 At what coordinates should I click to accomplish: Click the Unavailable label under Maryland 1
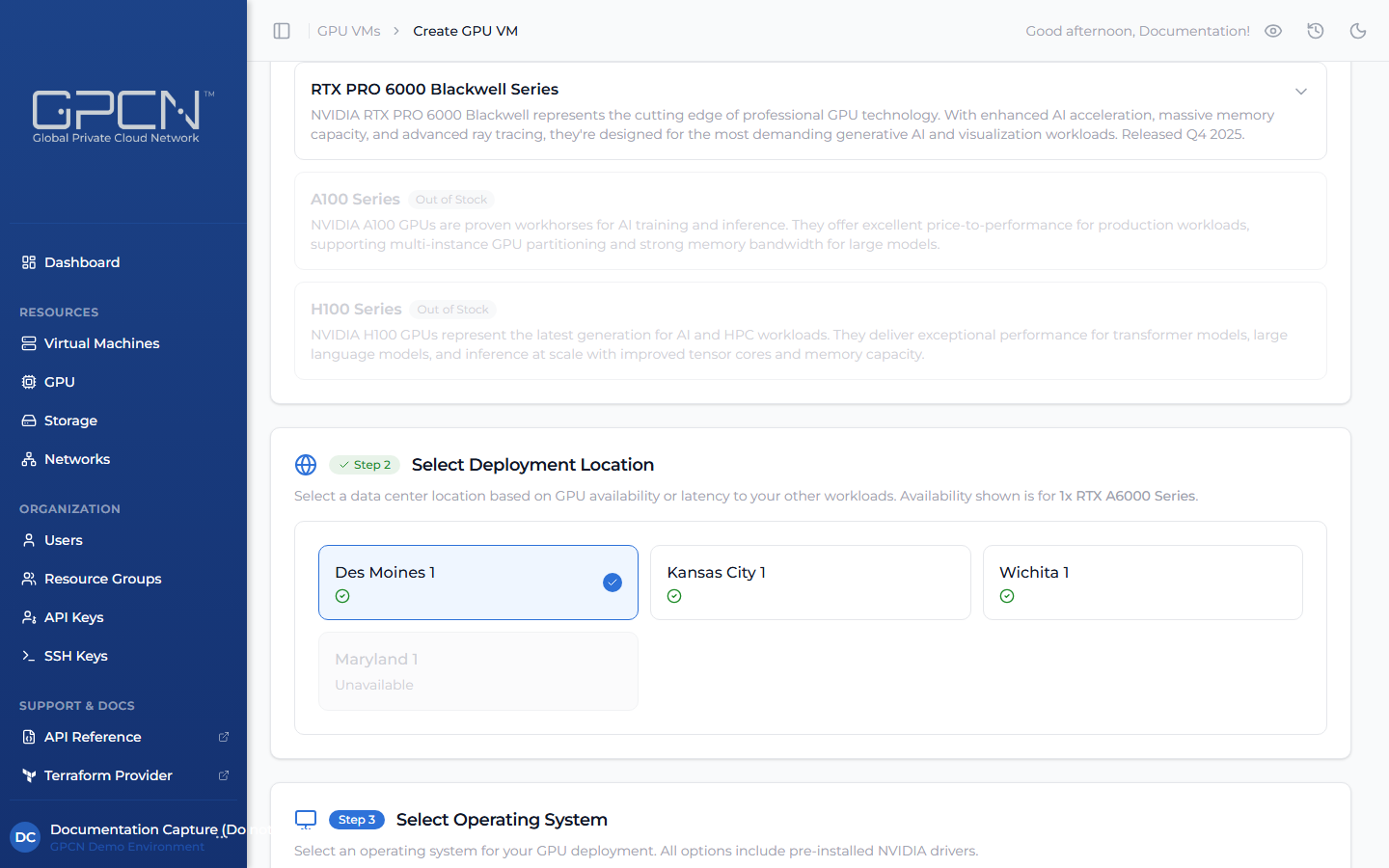[374, 685]
